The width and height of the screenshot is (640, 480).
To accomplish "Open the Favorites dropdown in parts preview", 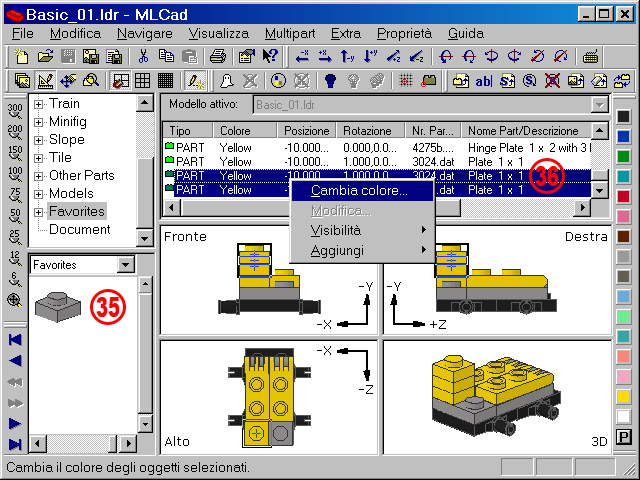I will coord(126,265).
